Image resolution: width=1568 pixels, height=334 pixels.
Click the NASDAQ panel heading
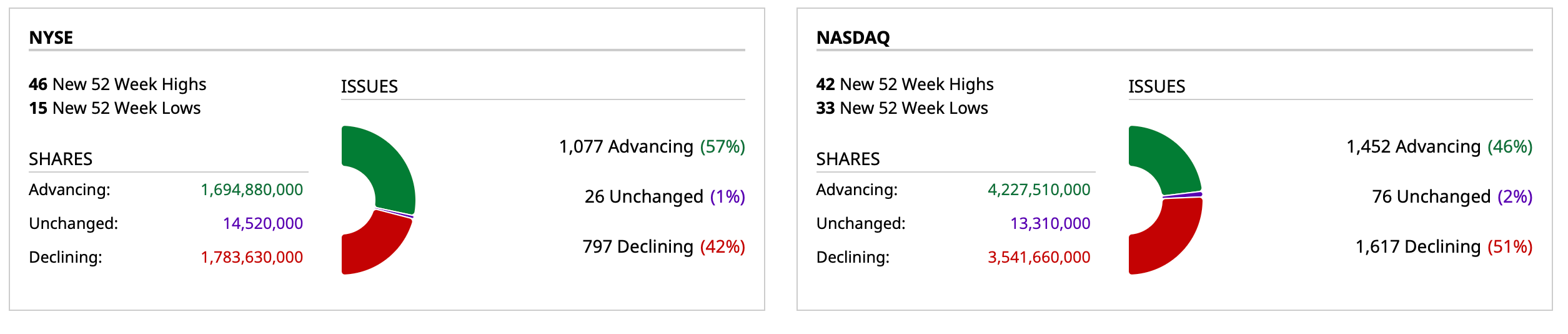coord(853,38)
